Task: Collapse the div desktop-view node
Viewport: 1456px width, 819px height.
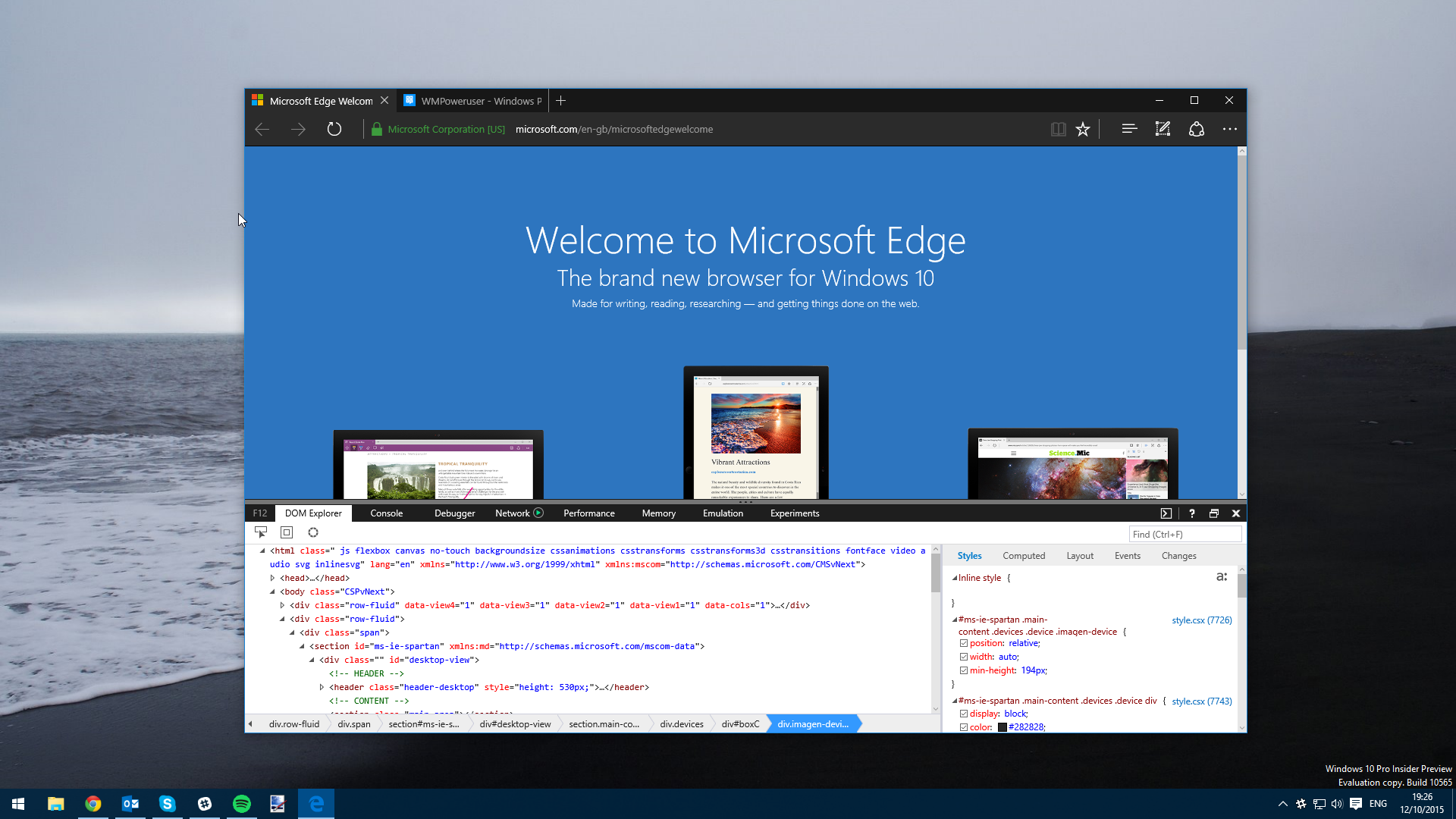Action: click(312, 660)
